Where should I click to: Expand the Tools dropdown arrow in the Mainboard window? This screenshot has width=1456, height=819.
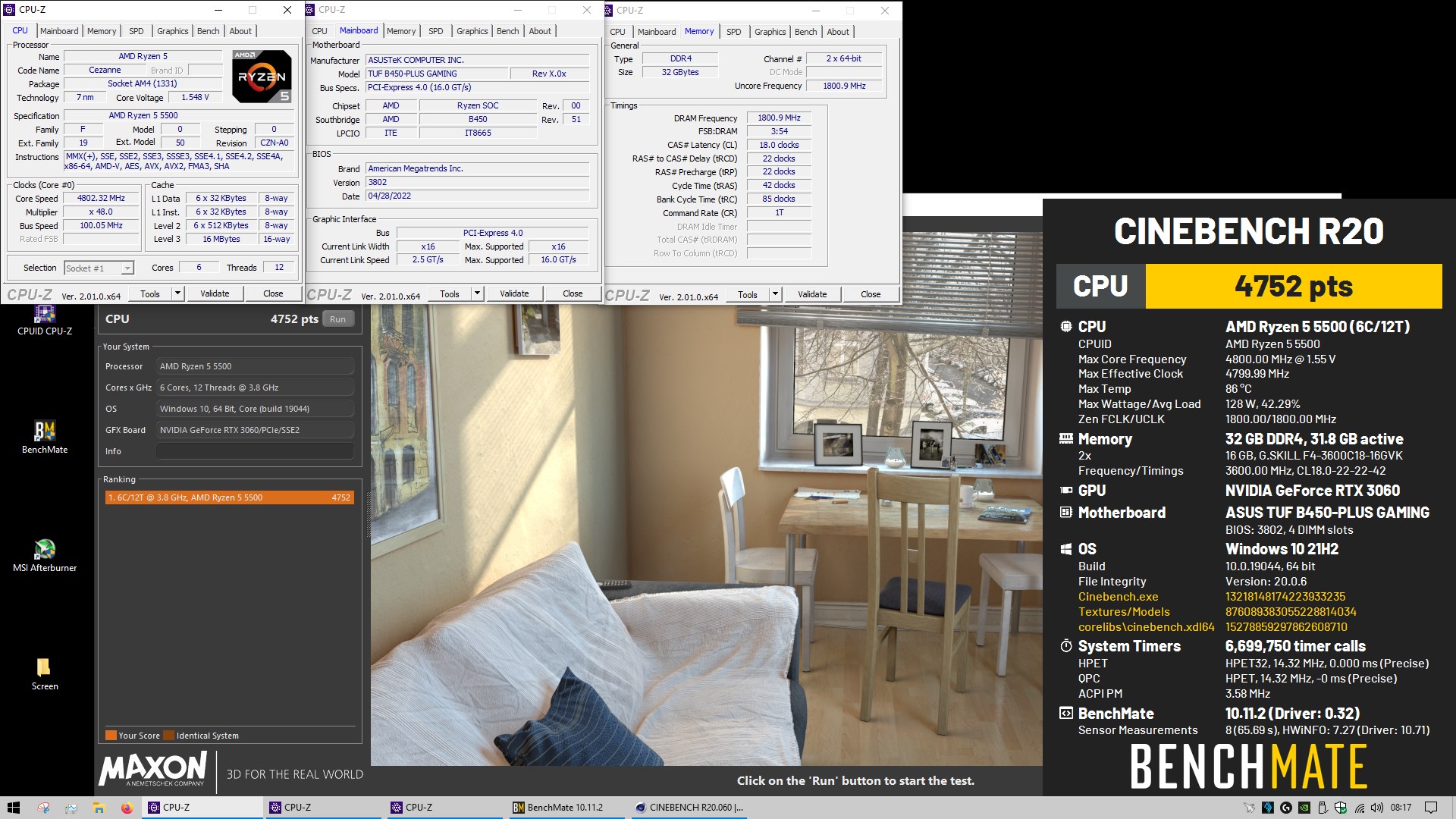[x=478, y=293]
